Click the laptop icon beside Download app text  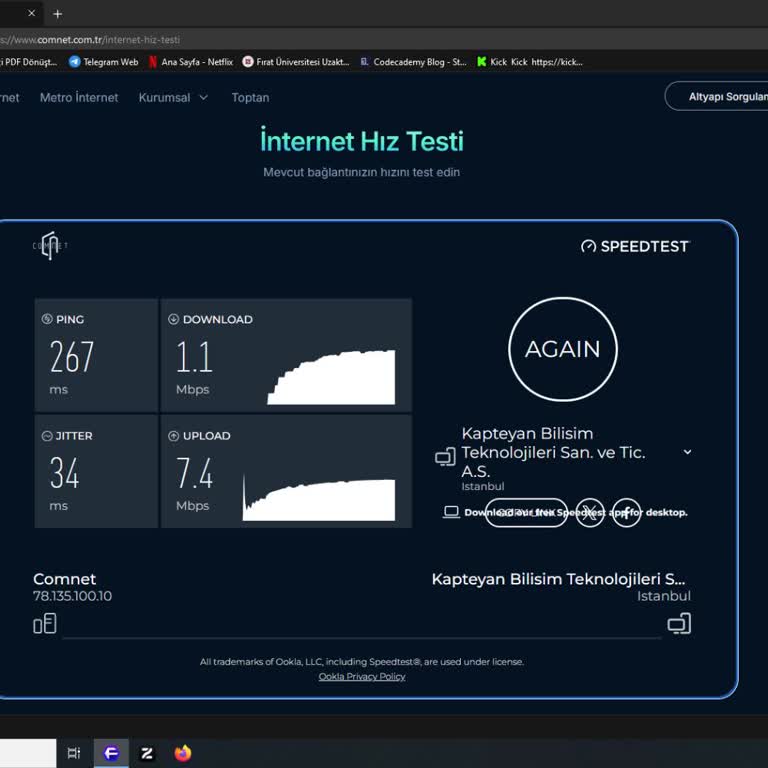pos(451,512)
